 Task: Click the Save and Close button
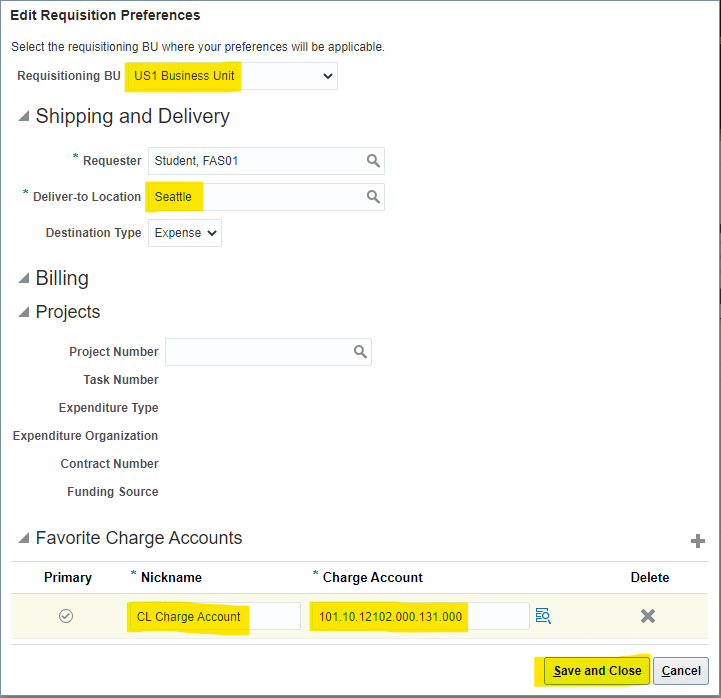[x=597, y=670]
